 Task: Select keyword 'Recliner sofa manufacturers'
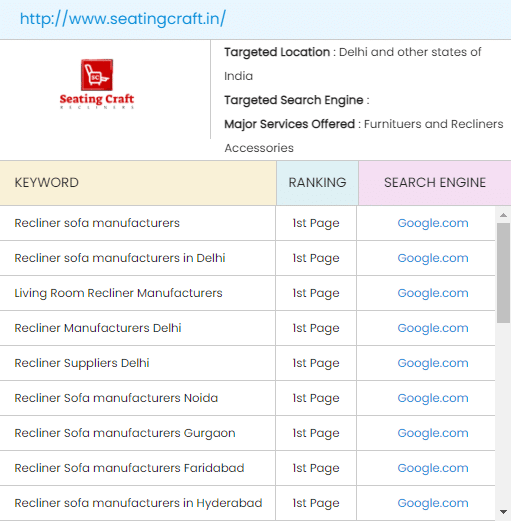pyautogui.click(x=97, y=223)
